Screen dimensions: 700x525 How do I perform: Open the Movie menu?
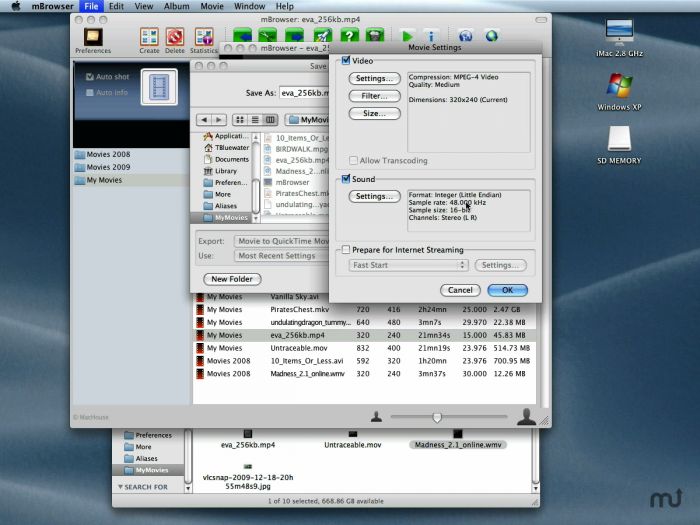pos(212,6)
